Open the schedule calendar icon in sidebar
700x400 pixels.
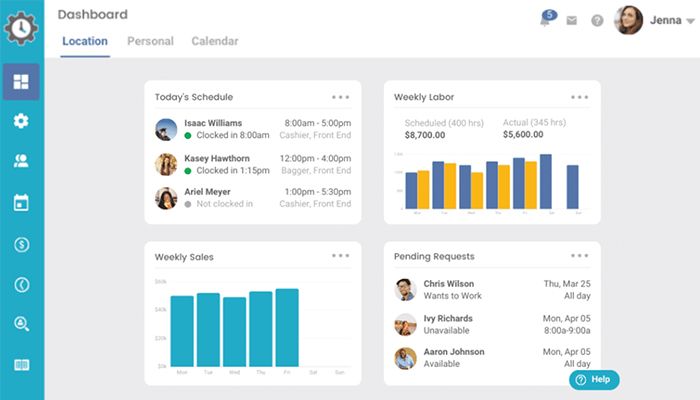(x=21, y=202)
